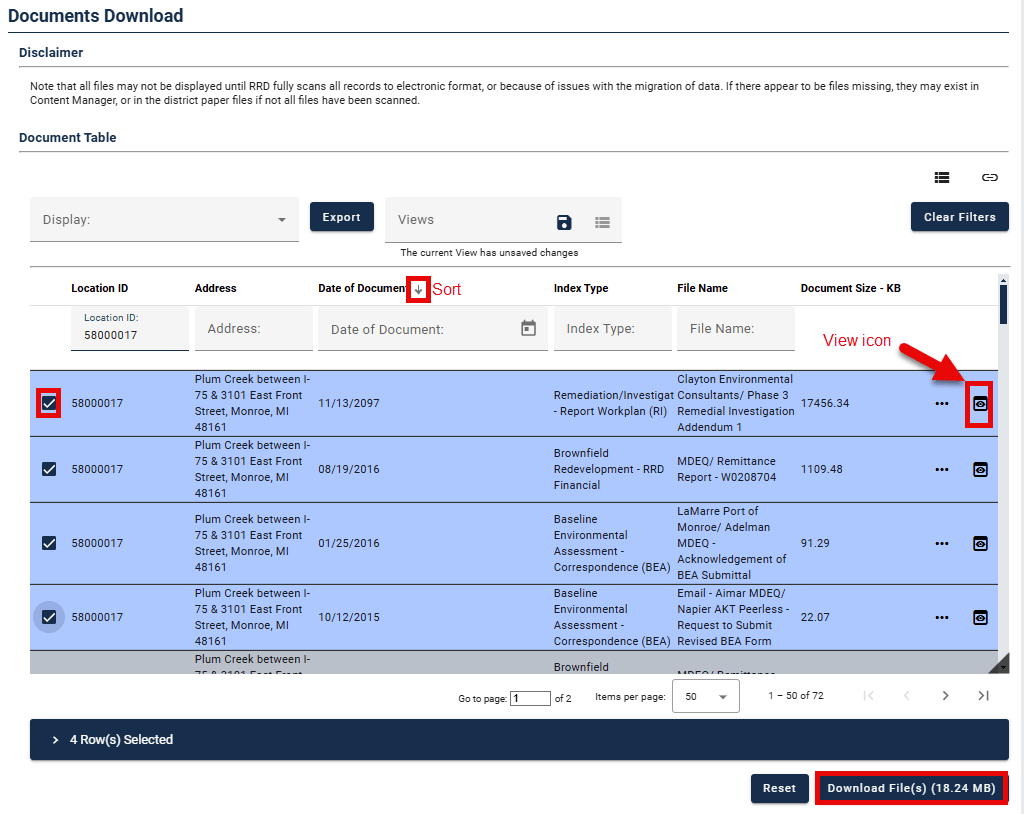Click the File Name column header
This screenshot has height=814, width=1024.
702,288
